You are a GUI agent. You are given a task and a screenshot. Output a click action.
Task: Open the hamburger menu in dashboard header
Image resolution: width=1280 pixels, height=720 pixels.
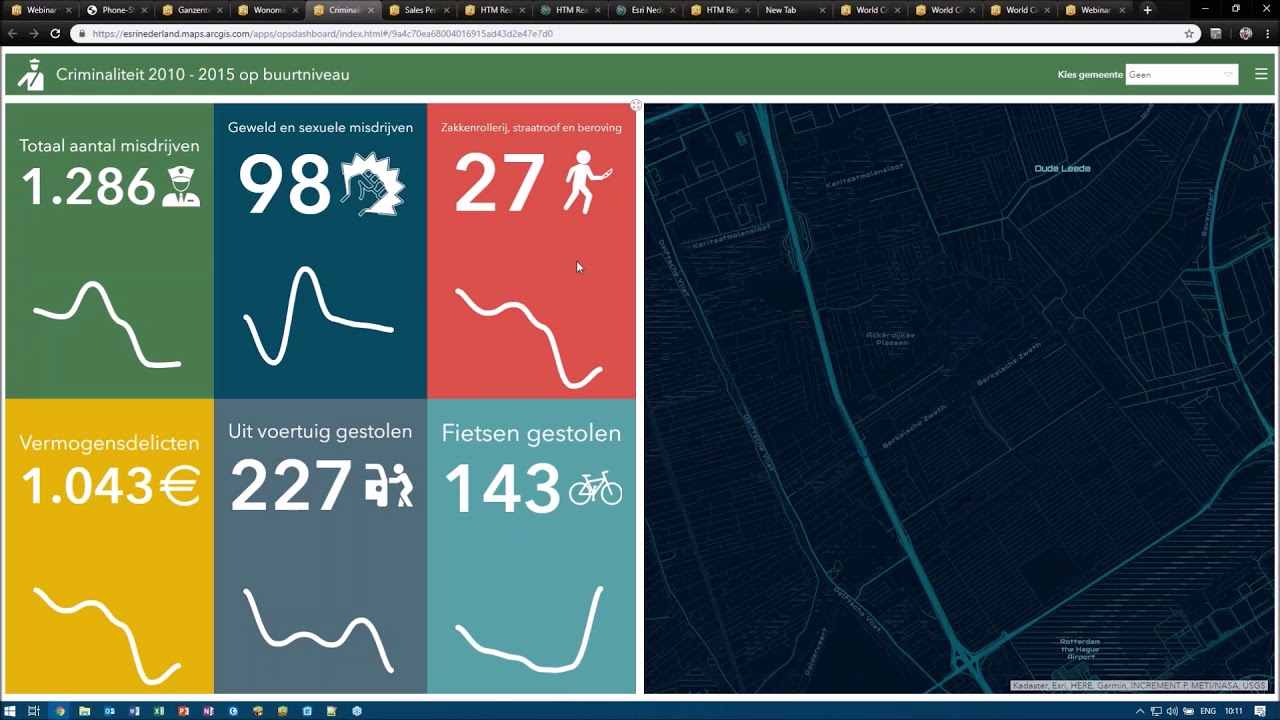pyautogui.click(x=1261, y=74)
